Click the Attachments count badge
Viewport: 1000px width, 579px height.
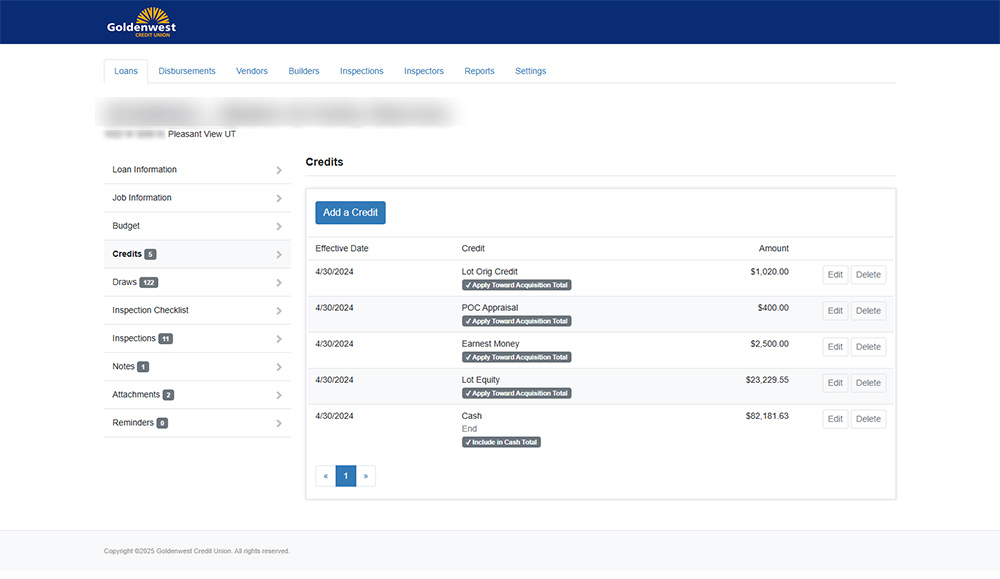tap(168, 395)
